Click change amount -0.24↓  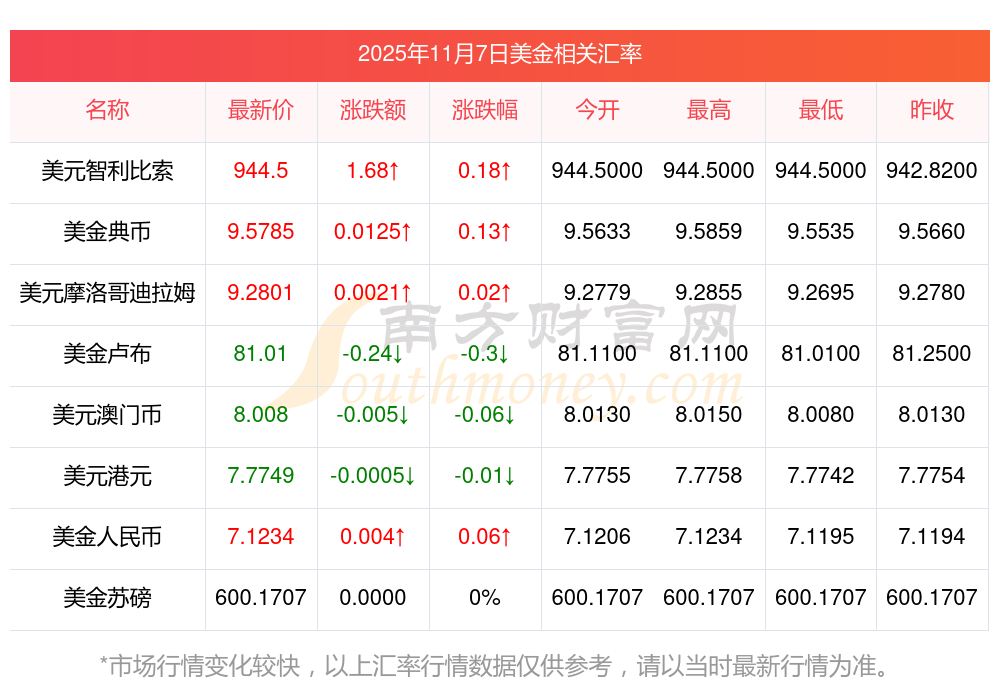pyautogui.click(x=372, y=353)
